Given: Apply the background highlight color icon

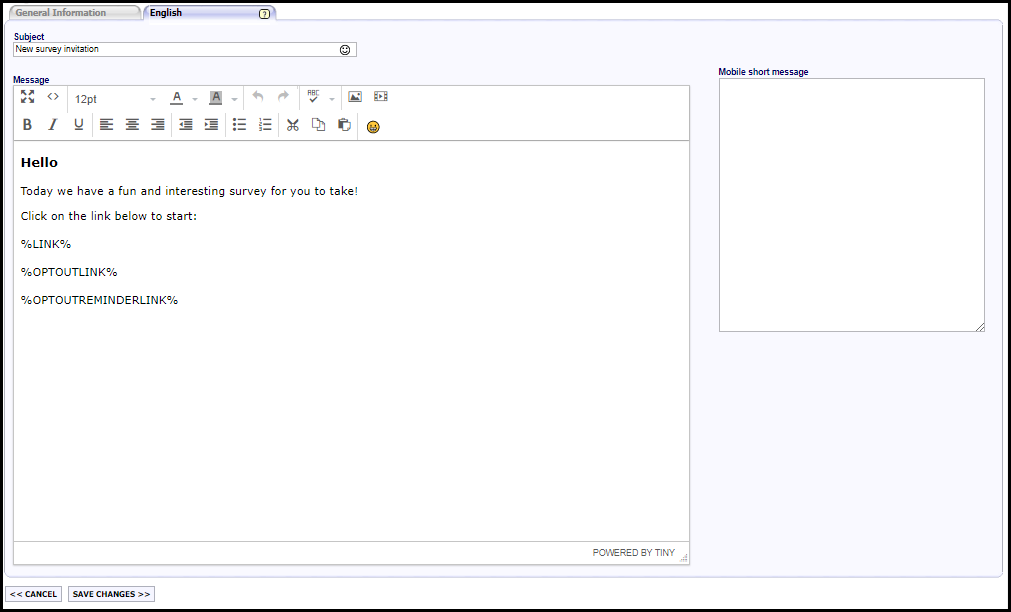Looking at the screenshot, I should [215, 98].
